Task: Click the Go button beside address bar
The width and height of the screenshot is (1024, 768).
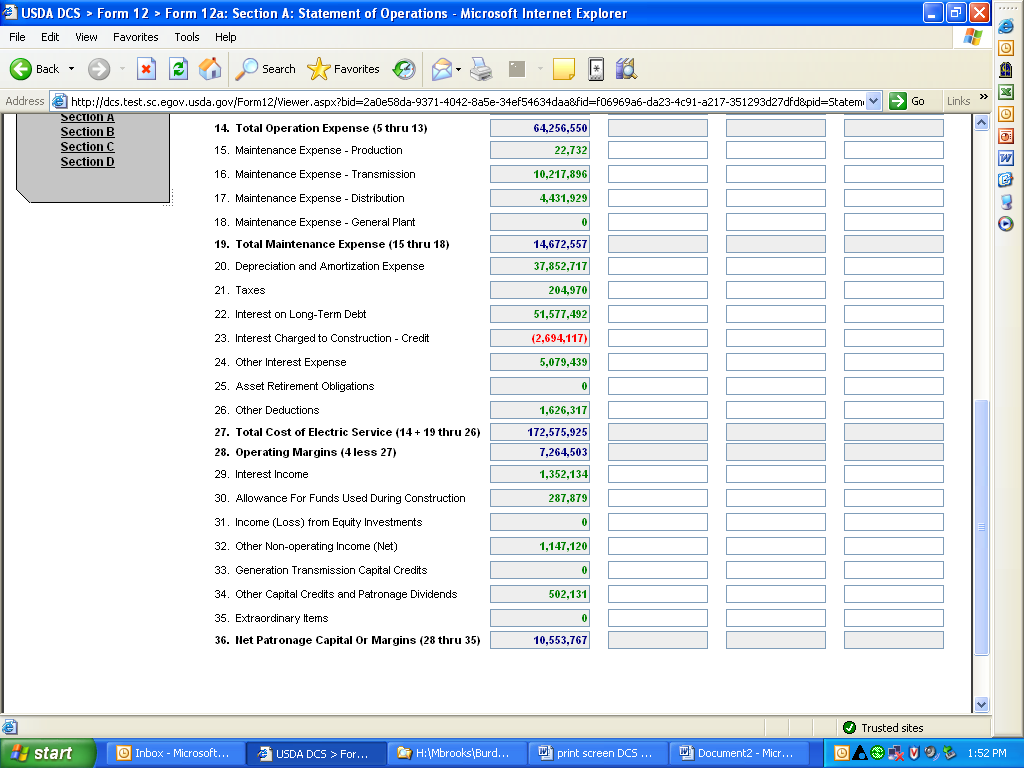Action: point(908,101)
